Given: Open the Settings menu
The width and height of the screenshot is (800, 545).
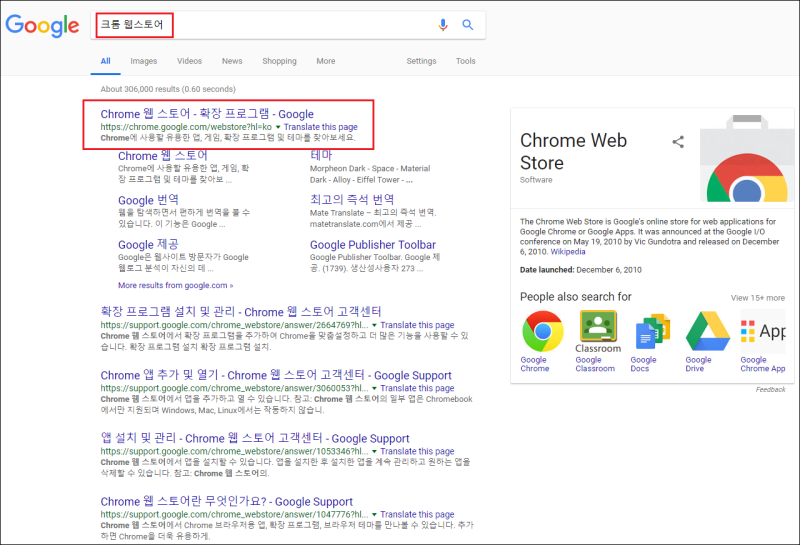Looking at the screenshot, I should tap(421, 61).
